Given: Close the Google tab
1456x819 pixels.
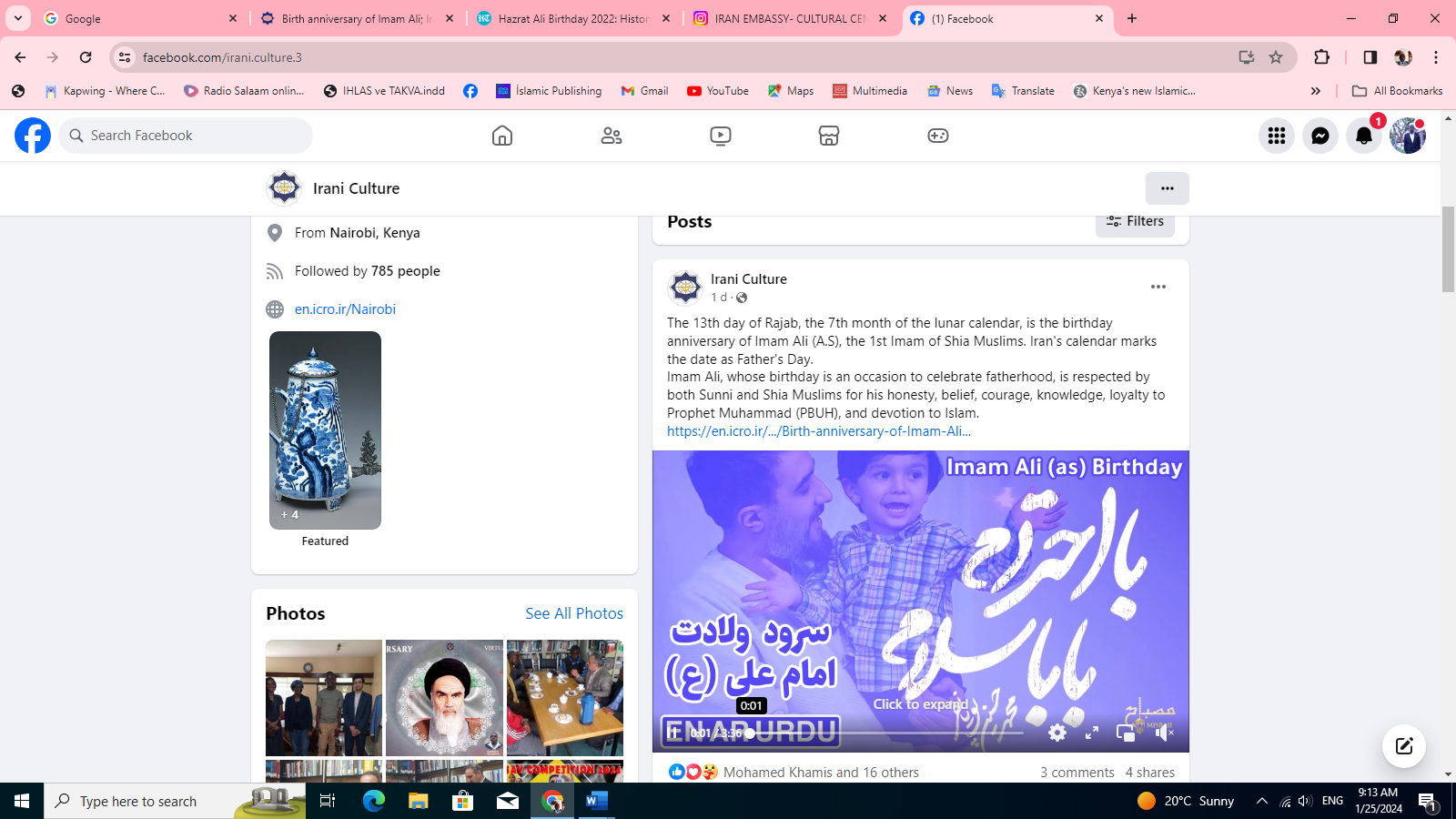Looking at the screenshot, I should pyautogui.click(x=232, y=18).
